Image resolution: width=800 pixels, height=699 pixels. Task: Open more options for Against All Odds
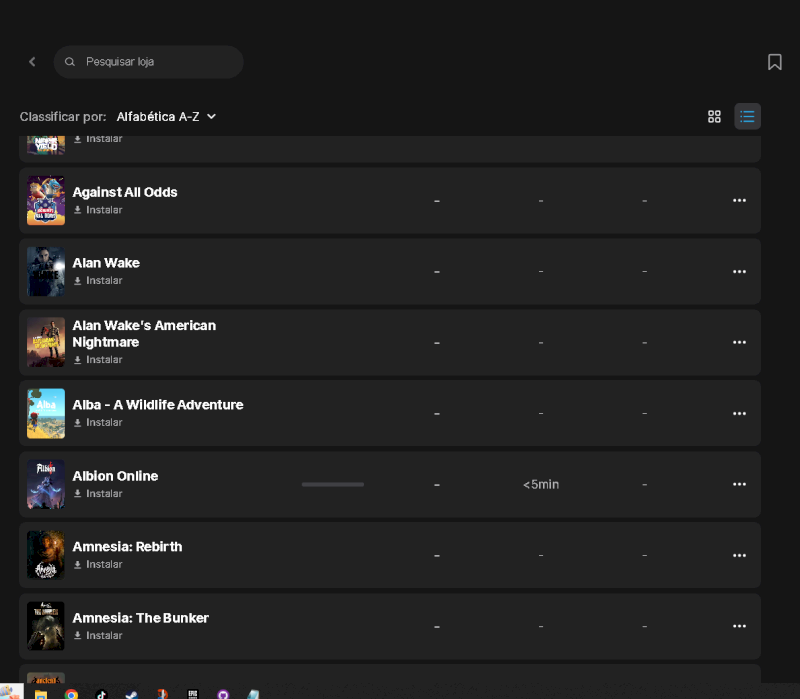[x=739, y=201]
